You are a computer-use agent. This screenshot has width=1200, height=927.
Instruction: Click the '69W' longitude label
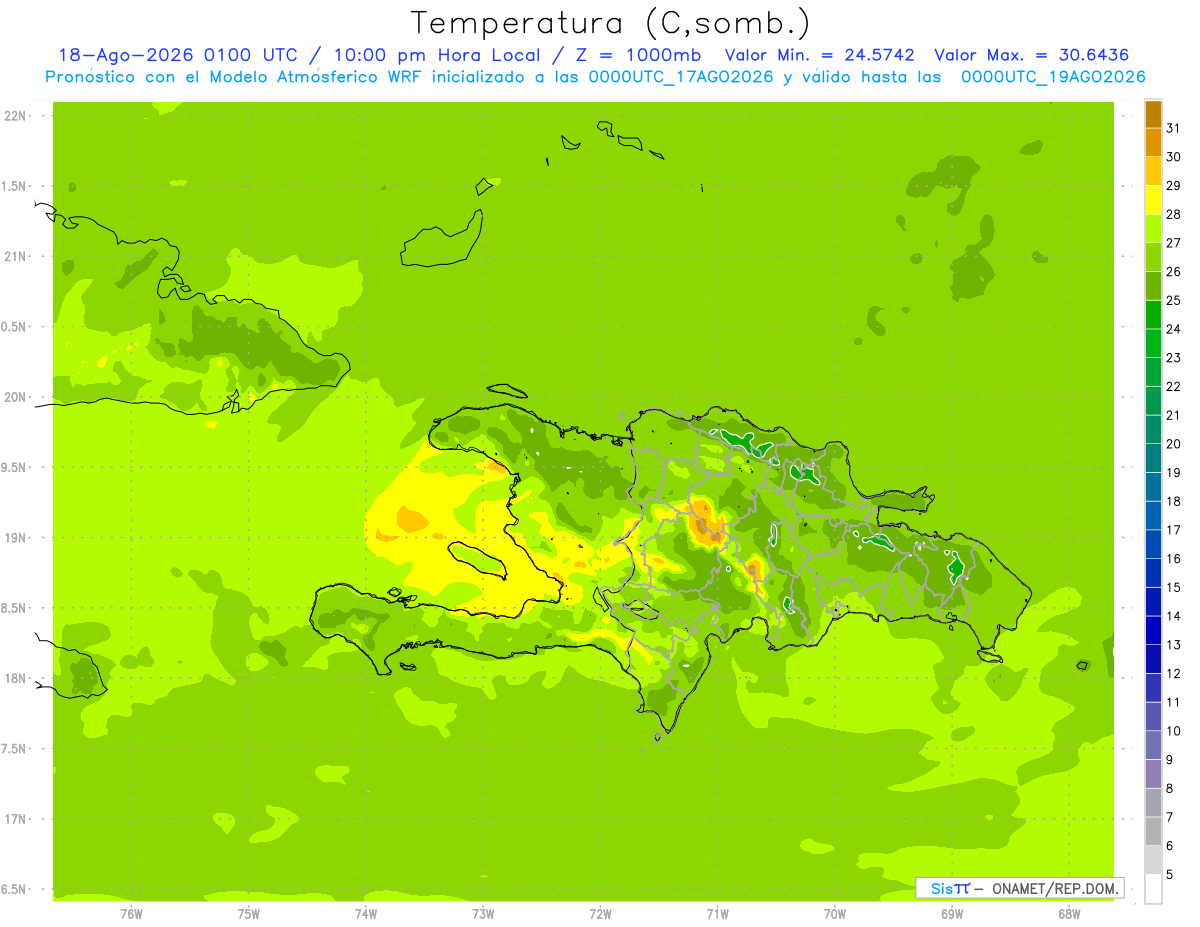click(x=951, y=913)
